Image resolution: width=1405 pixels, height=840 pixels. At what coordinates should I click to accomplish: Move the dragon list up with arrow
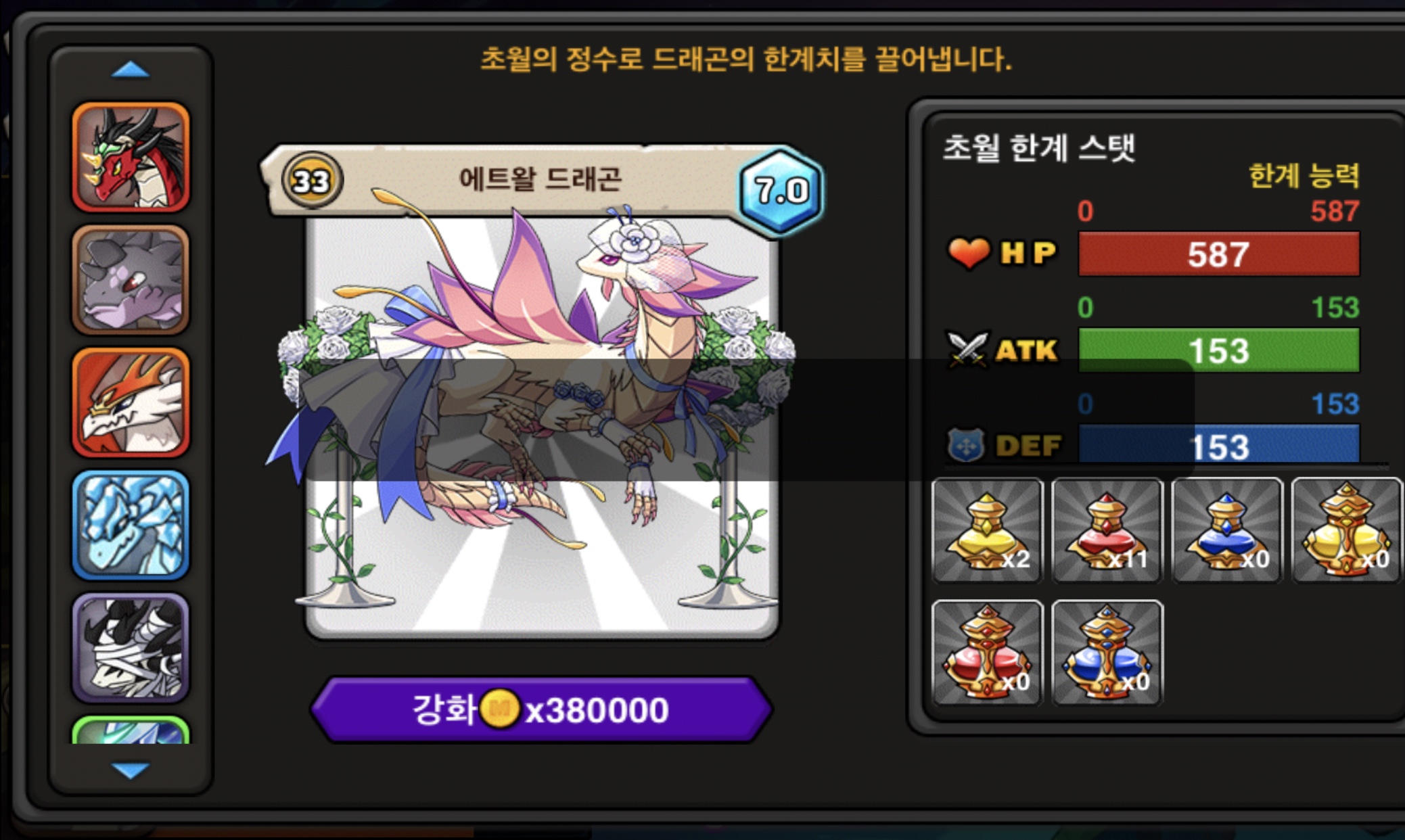[130, 70]
